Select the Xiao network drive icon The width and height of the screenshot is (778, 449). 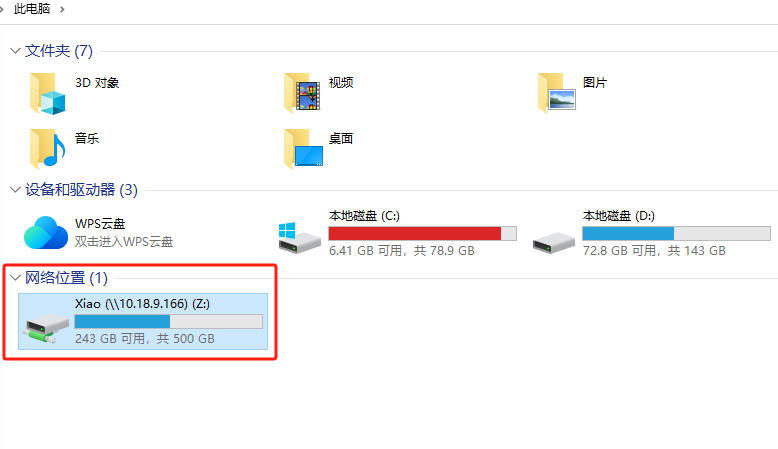[46, 327]
